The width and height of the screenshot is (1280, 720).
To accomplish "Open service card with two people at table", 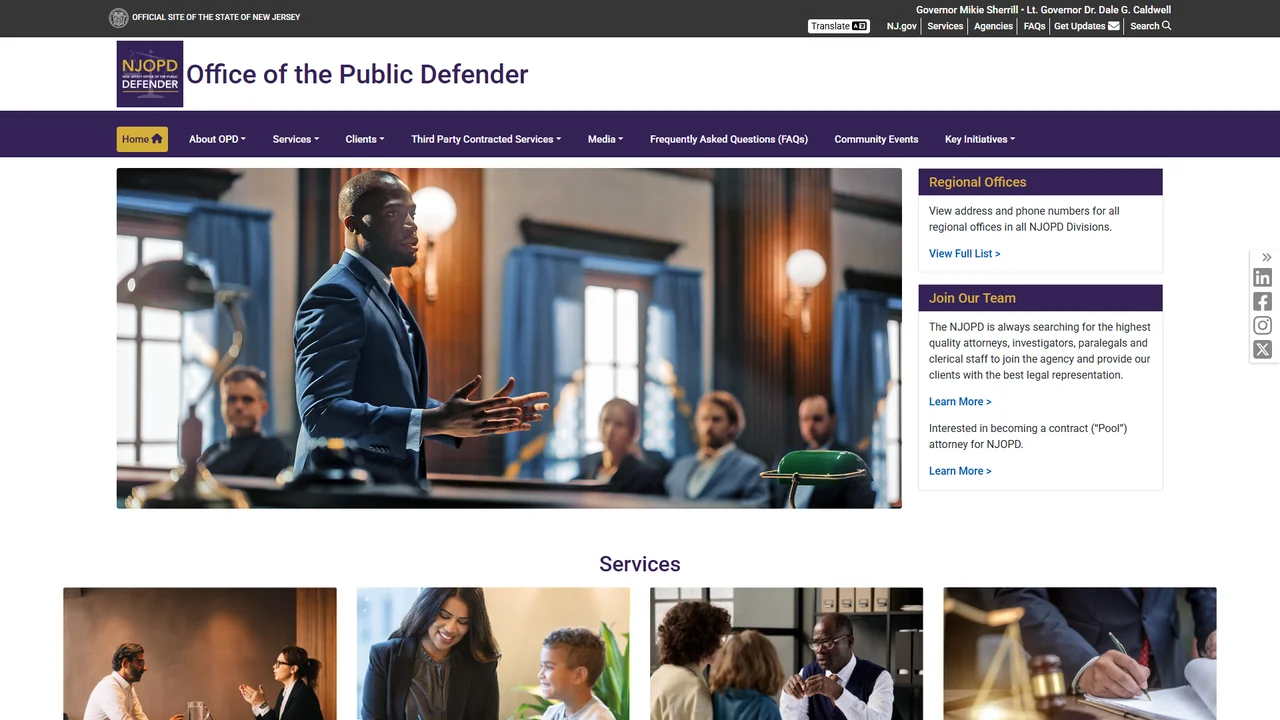I will [x=200, y=654].
